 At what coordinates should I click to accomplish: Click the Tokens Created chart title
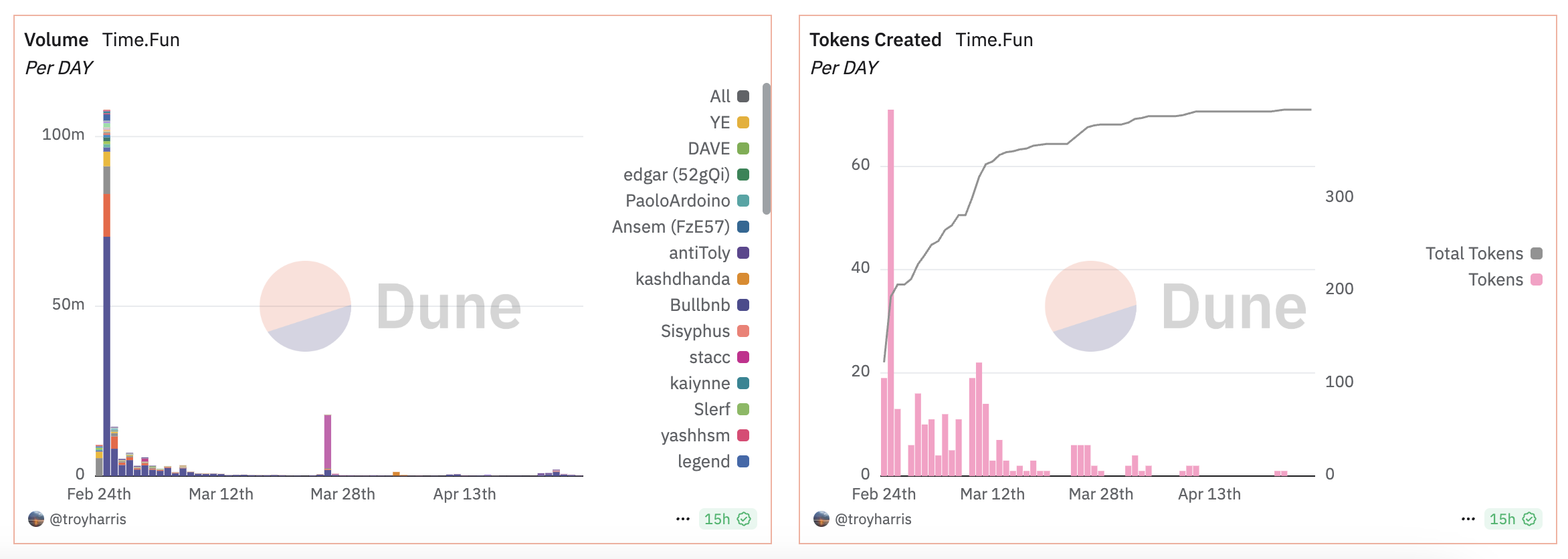click(875, 40)
